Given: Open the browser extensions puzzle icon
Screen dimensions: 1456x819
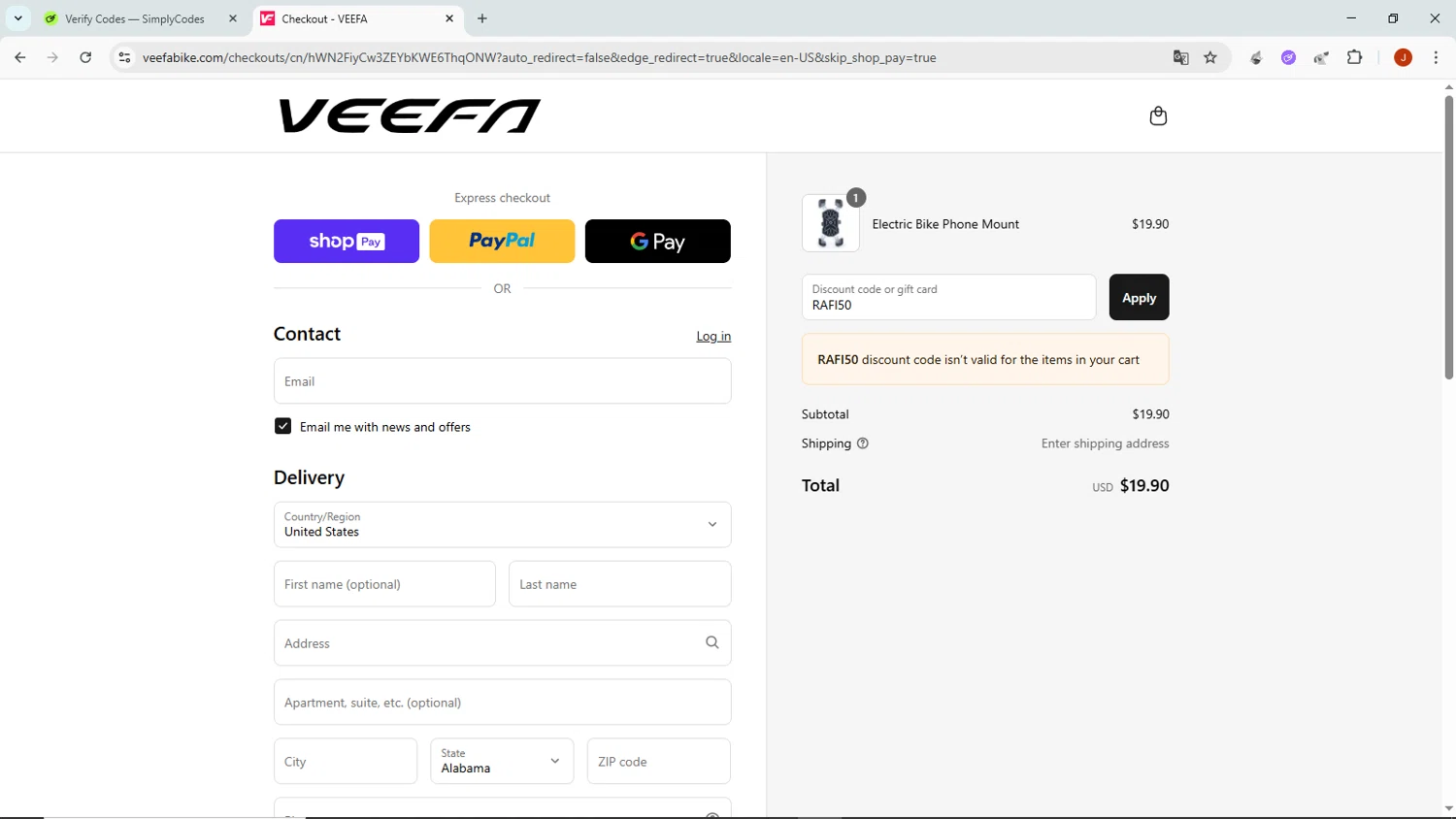Looking at the screenshot, I should [x=1355, y=57].
